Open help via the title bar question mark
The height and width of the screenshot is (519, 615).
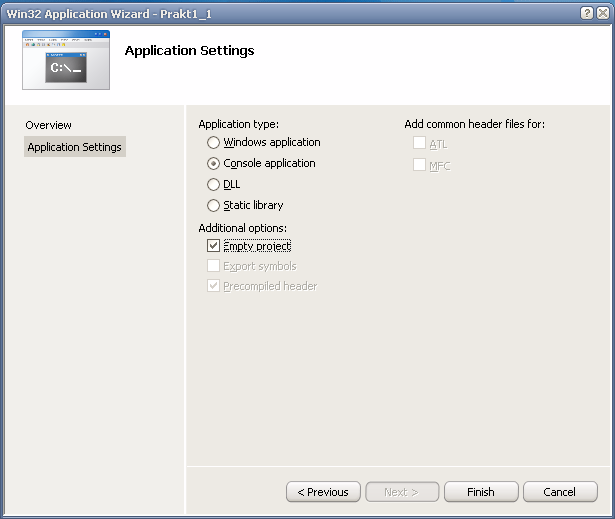587,14
